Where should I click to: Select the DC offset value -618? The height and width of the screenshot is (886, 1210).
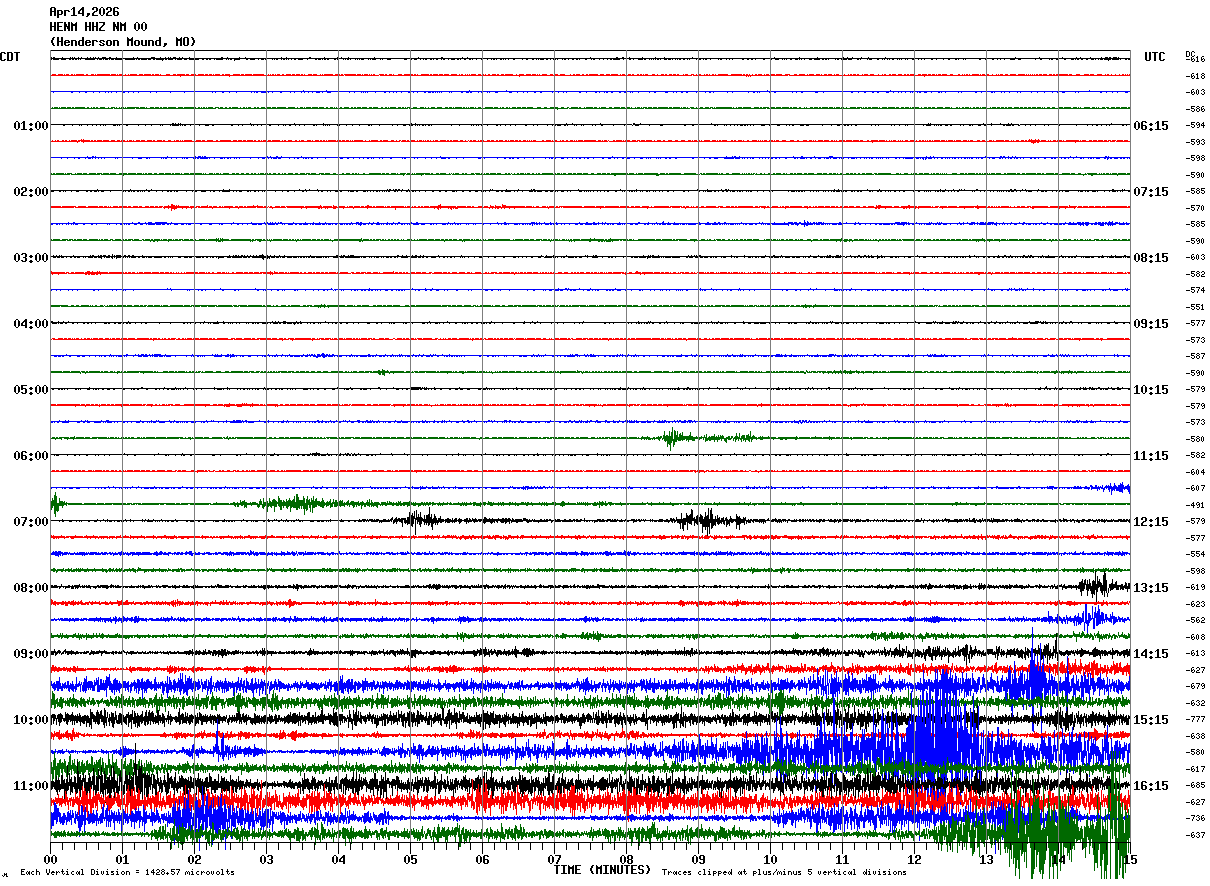point(1195,76)
